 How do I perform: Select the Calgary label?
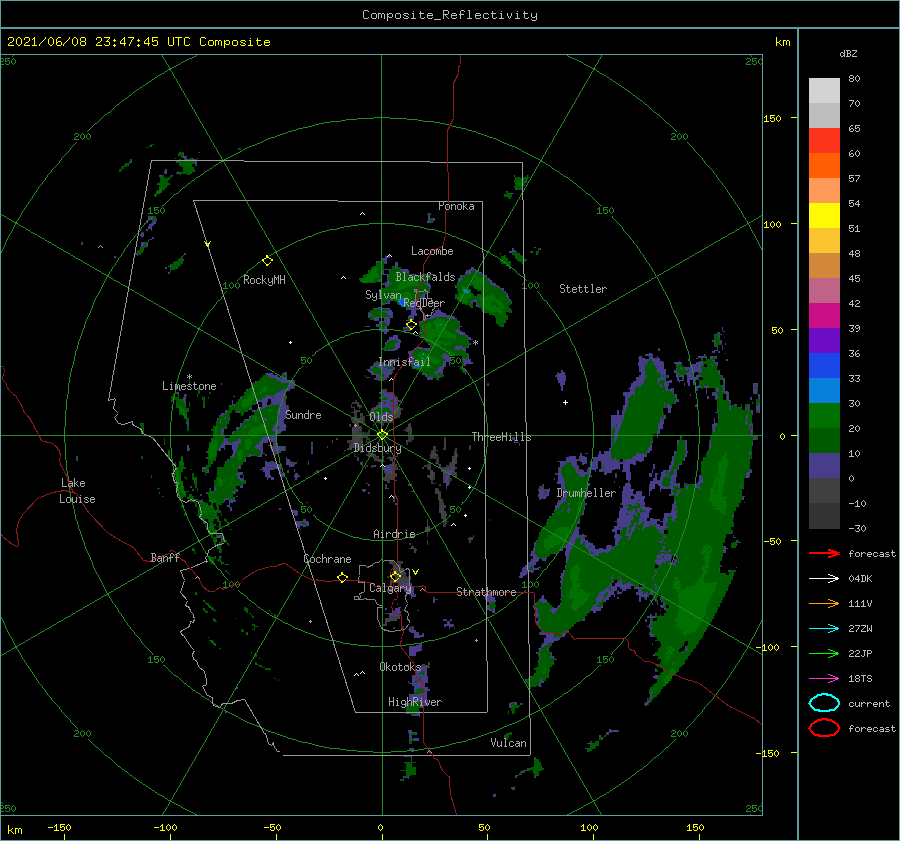click(390, 588)
